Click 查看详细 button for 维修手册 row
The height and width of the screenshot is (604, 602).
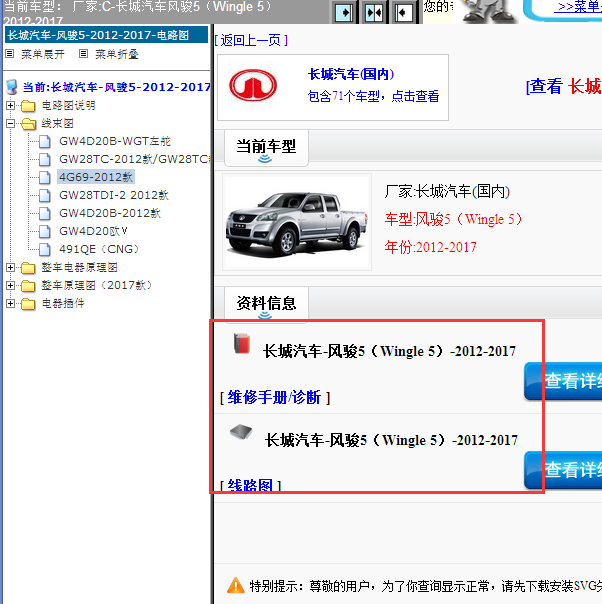click(x=563, y=381)
